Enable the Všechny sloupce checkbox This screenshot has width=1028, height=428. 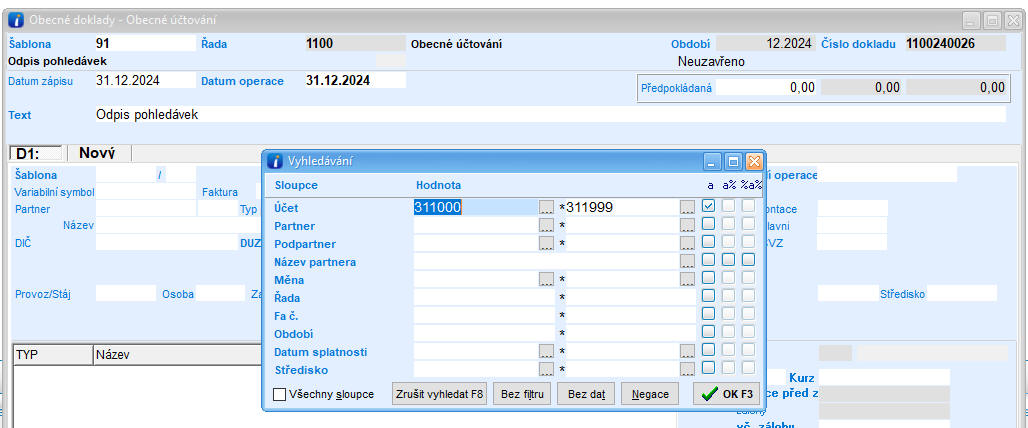tap(280, 394)
